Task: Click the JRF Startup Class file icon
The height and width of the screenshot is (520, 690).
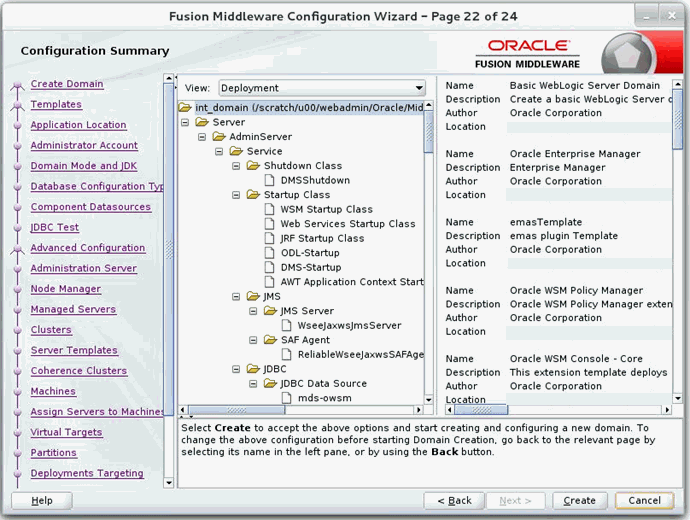Action: [269, 238]
